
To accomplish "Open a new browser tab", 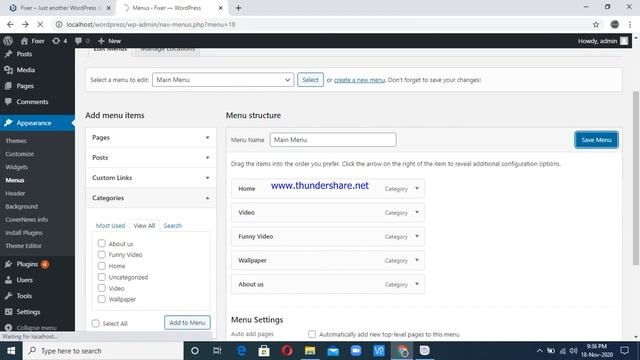I will pos(238,8).
